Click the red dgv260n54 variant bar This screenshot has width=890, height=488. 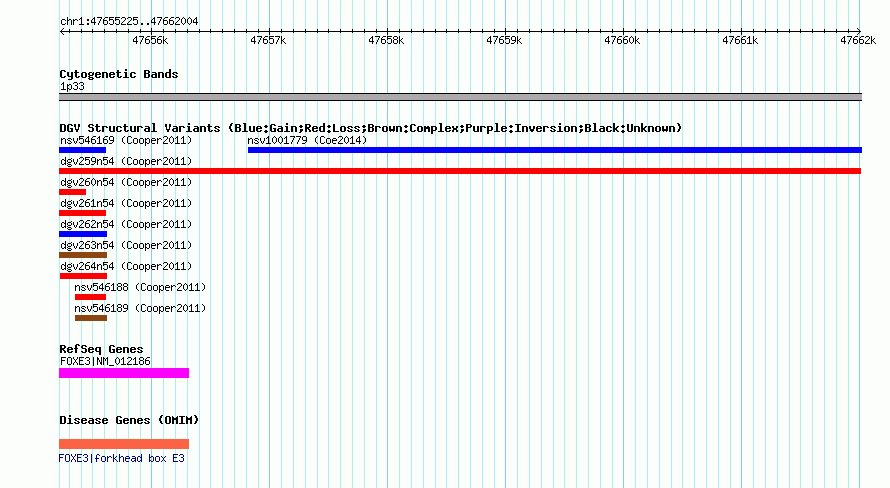(x=73, y=192)
